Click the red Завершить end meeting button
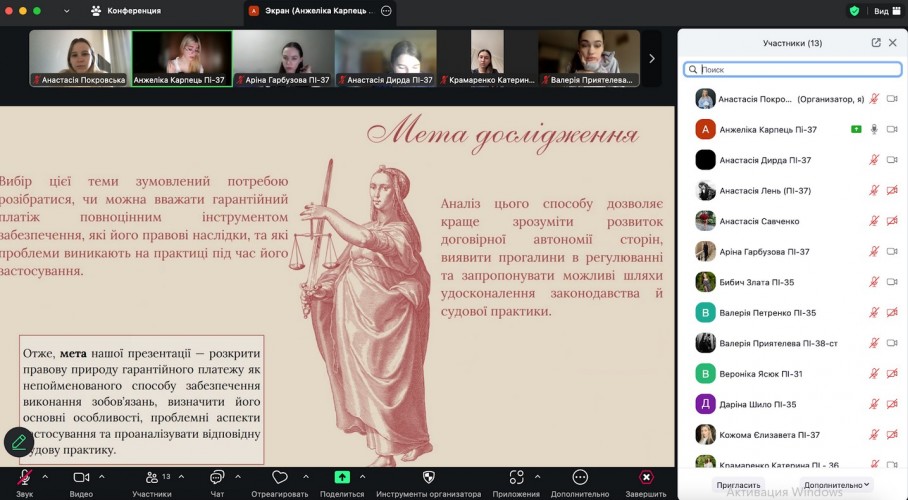Image resolution: width=908 pixels, height=500 pixels. [646, 478]
